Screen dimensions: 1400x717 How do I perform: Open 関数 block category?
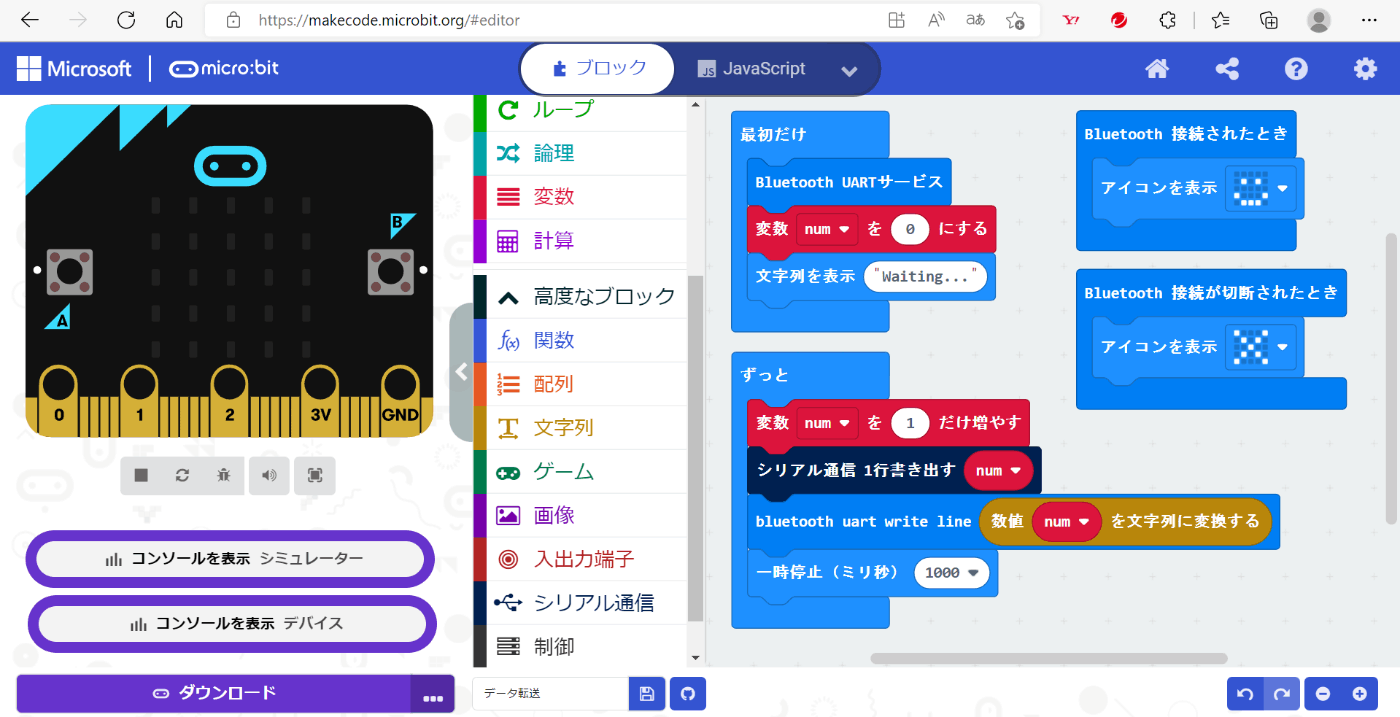click(x=580, y=340)
